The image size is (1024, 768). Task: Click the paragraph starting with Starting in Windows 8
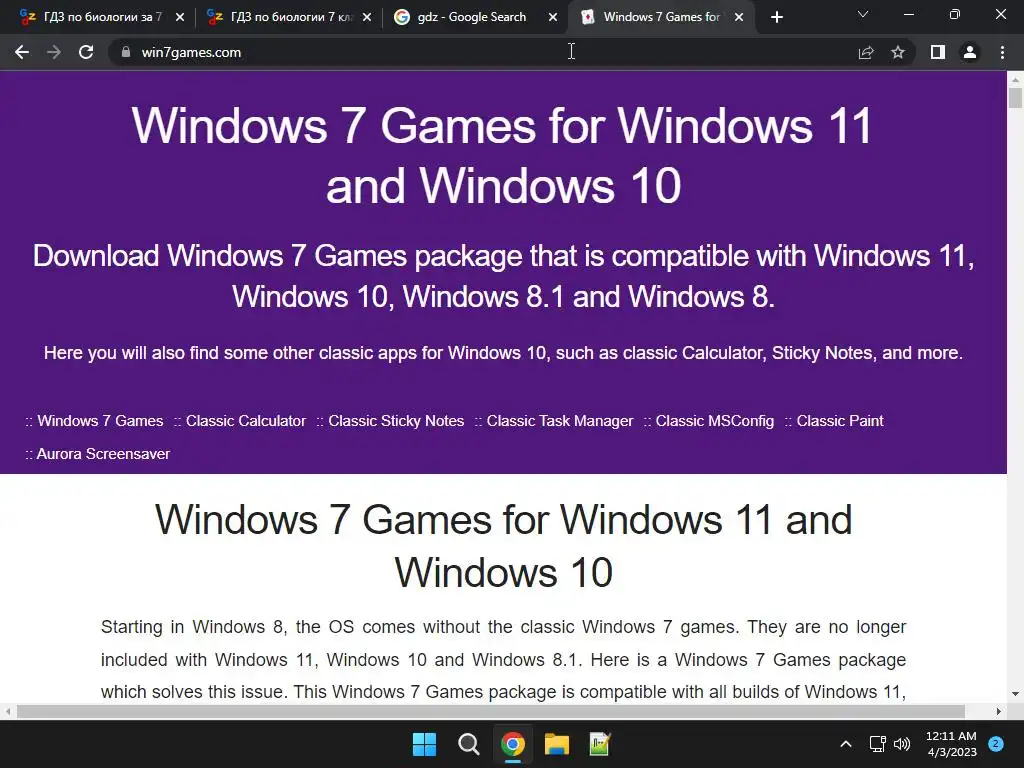click(x=503, y=660)
